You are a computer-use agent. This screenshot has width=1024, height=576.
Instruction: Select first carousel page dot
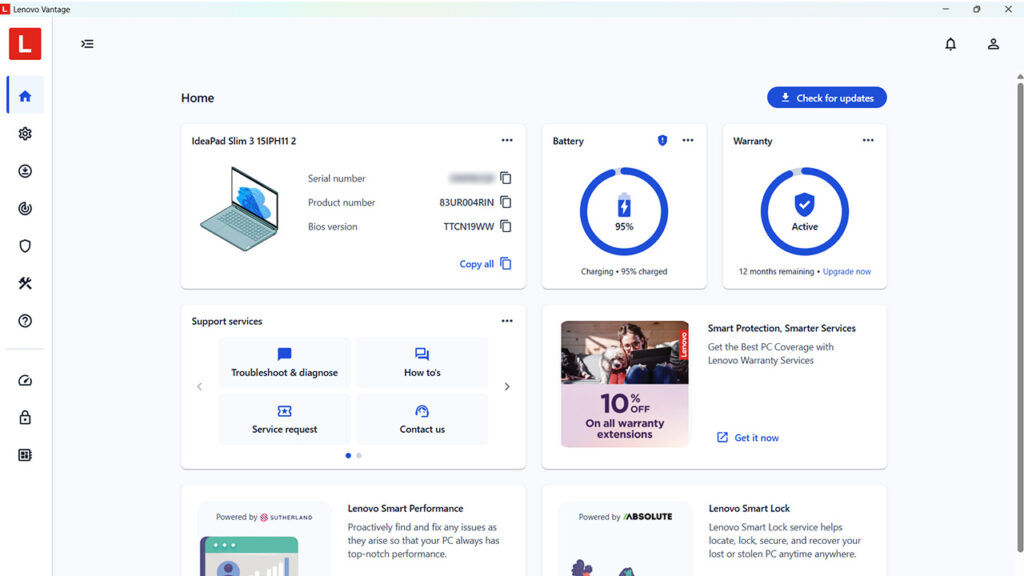pos(348,455)
